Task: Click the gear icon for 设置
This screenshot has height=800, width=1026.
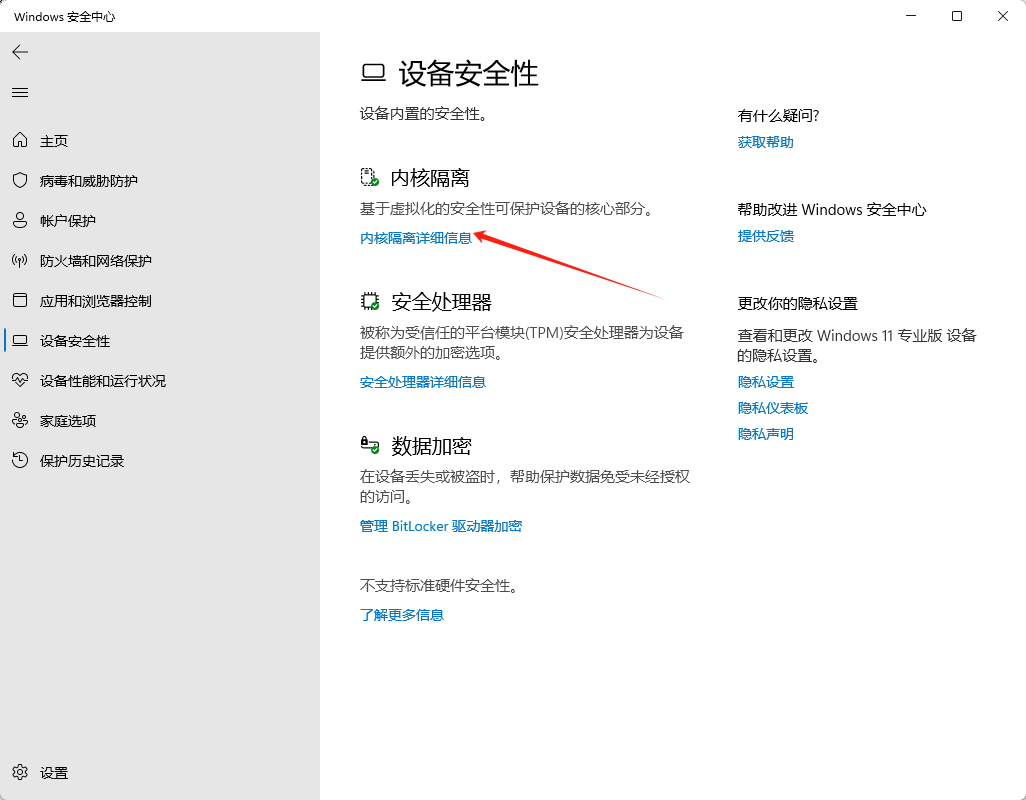Action: click(x=20, y=772)
